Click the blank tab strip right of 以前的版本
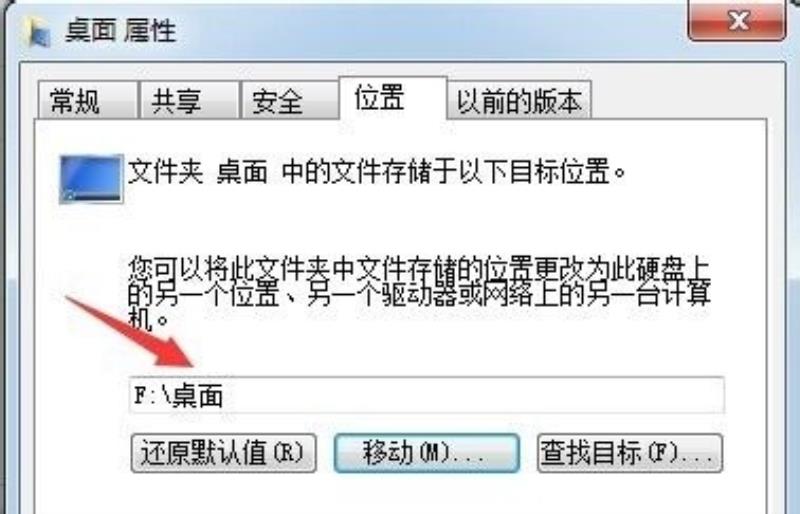 point(679,100)
